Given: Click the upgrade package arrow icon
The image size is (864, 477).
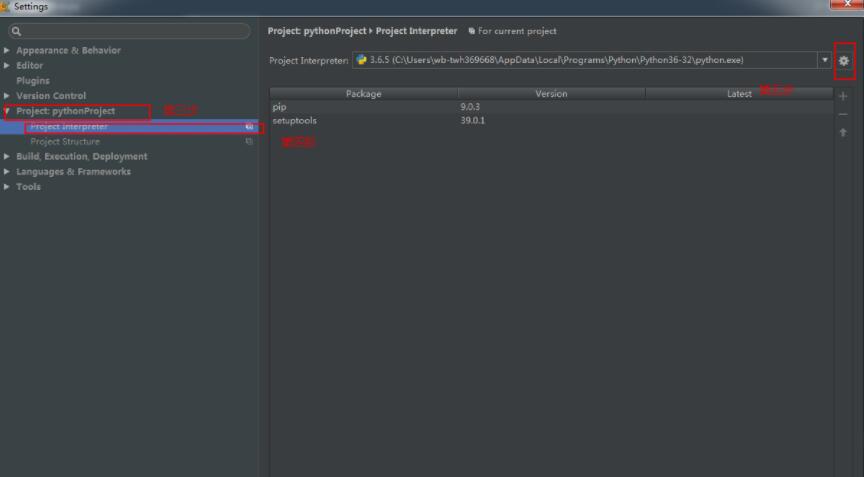Looking at the screenshot, I should (843, 132).
